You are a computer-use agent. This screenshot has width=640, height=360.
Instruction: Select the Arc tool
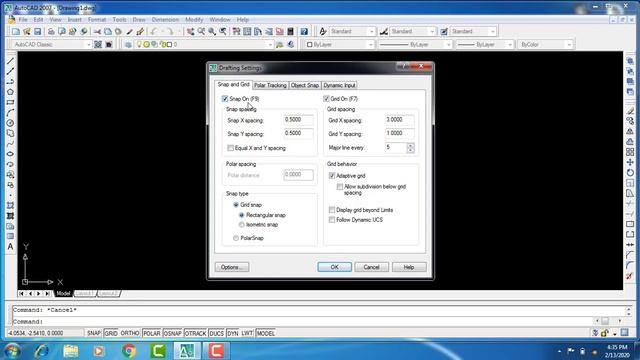point(11,113)
